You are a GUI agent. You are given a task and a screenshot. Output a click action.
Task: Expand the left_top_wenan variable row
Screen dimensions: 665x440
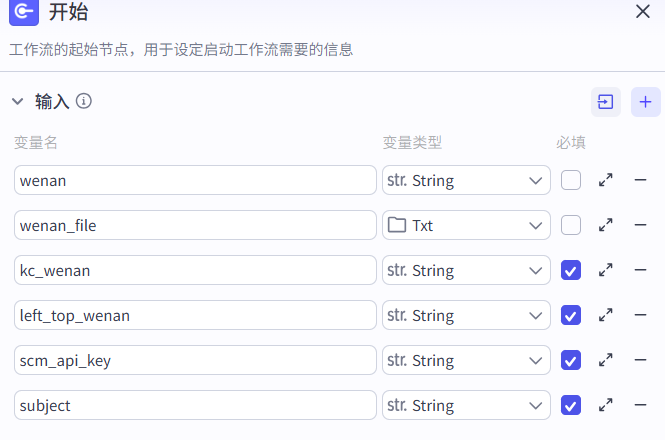pyautogui.click(x=605, y=315)
